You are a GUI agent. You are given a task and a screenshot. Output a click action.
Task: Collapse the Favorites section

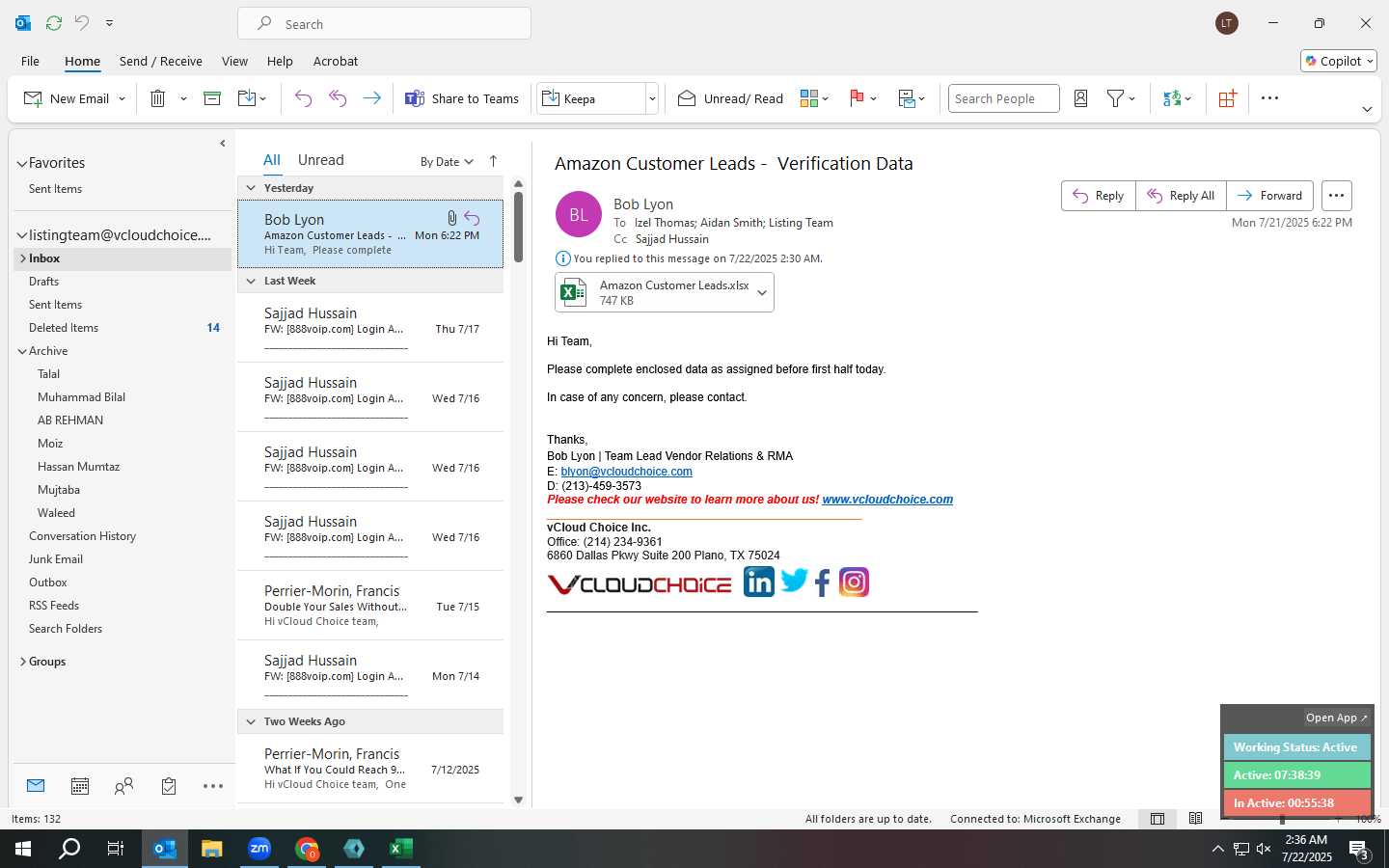pos(22,164)
